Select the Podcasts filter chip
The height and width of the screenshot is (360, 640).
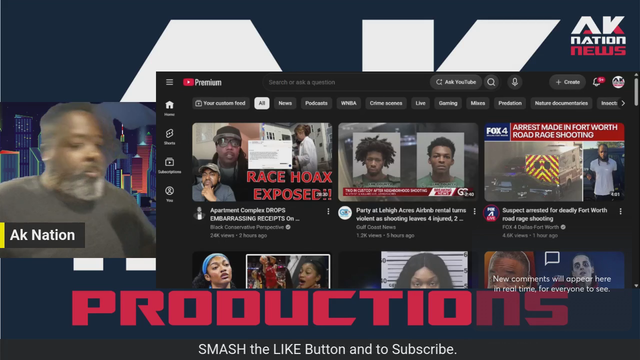coord(316,103)
